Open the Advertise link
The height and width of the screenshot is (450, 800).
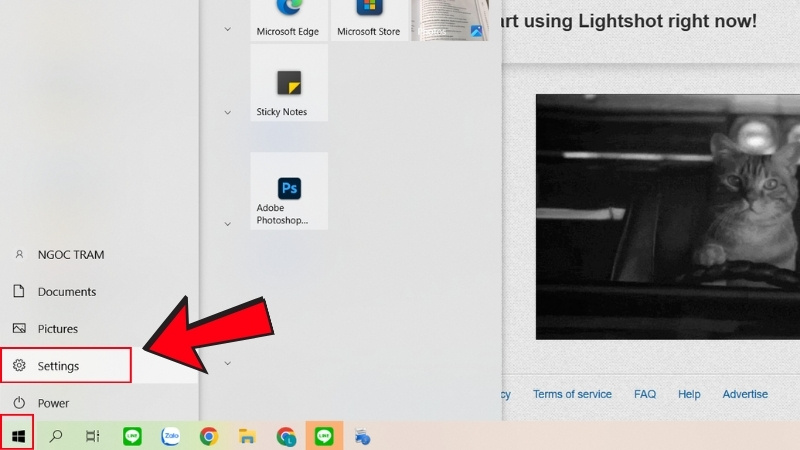click(x=745, y=394)
